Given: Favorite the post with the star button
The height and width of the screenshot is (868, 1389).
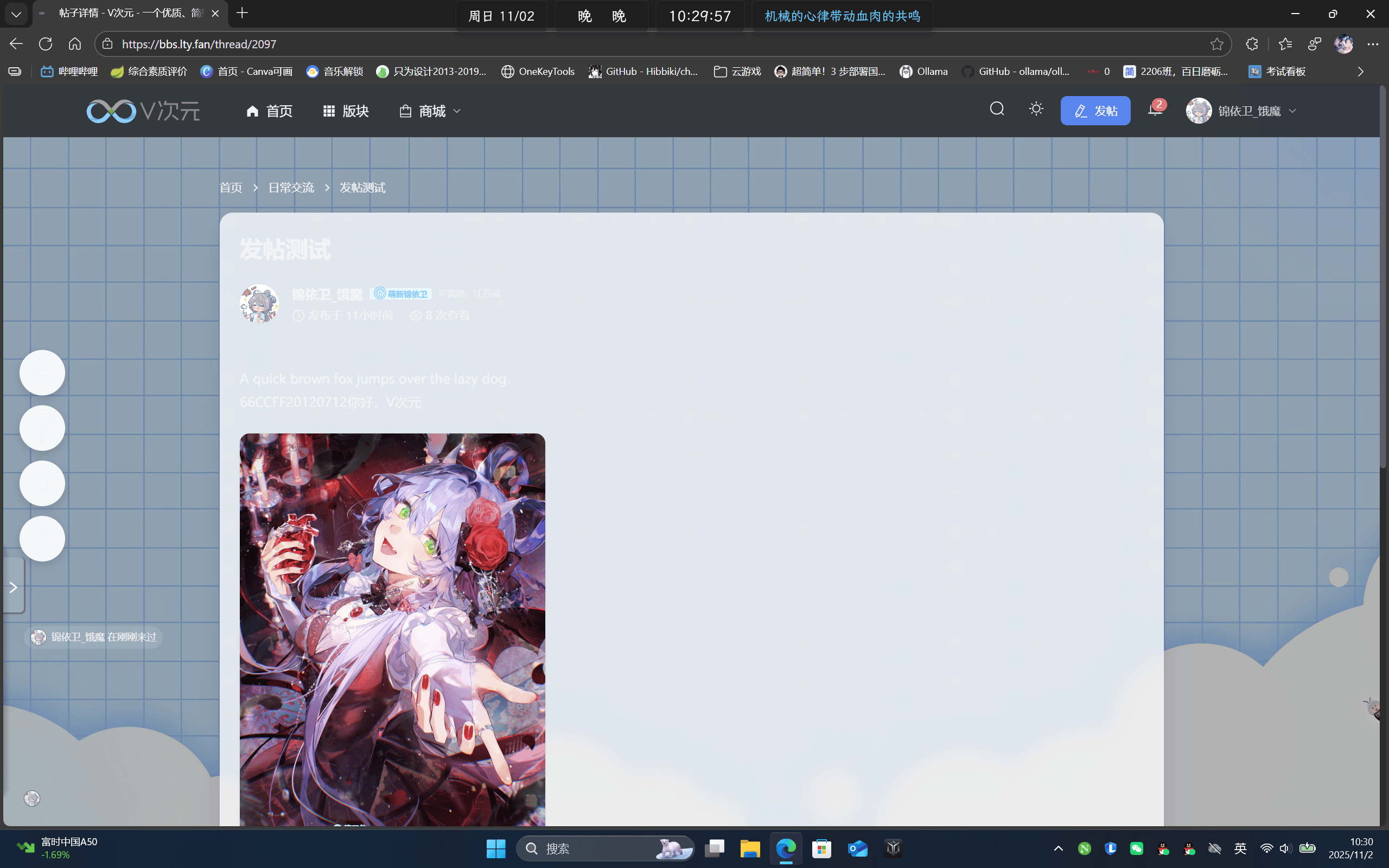Looking at the screenshot, I should pyautogui.click(x=42, y=483).
